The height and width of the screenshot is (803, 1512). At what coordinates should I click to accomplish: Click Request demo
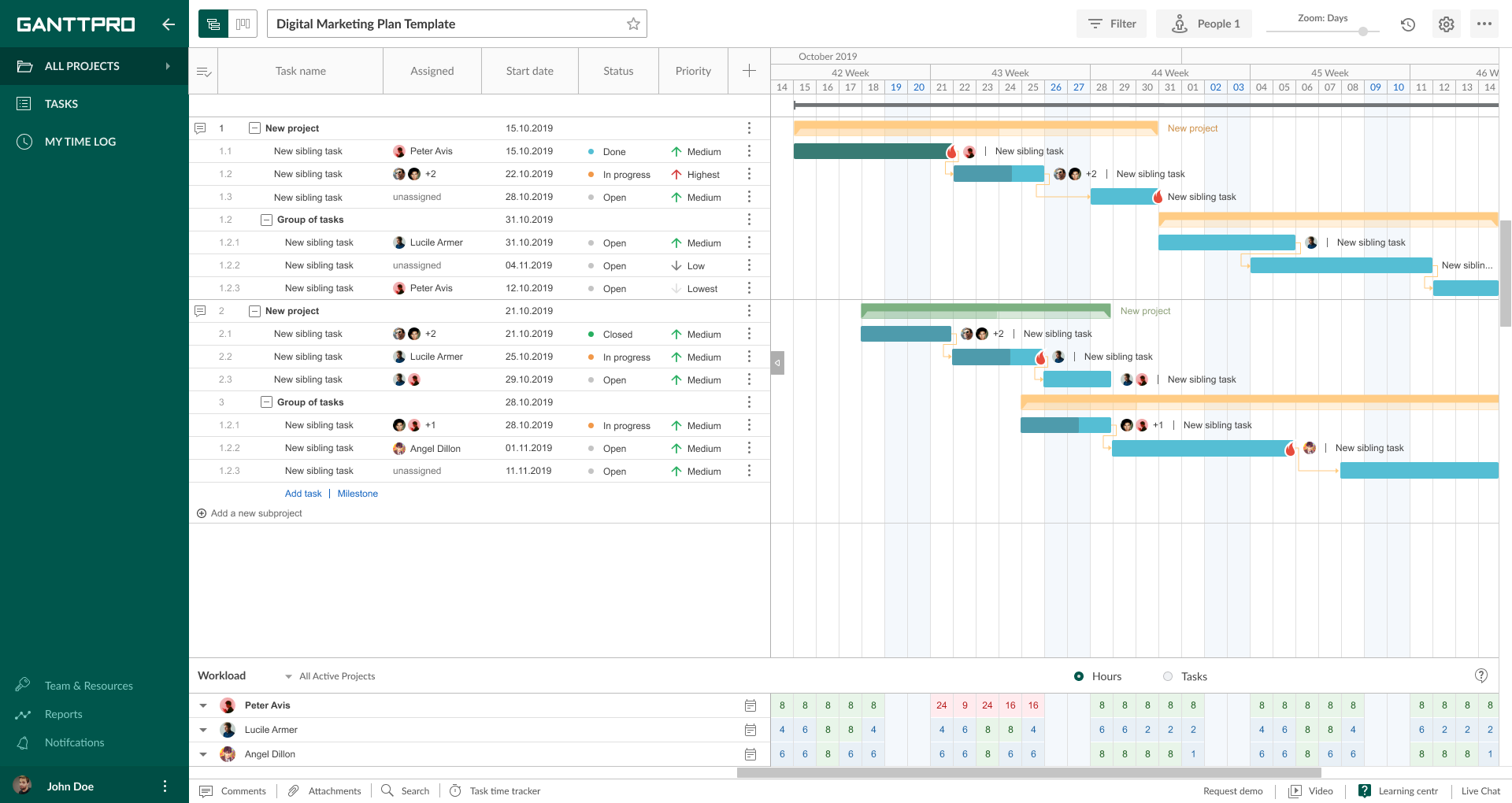click(1232, 791)
